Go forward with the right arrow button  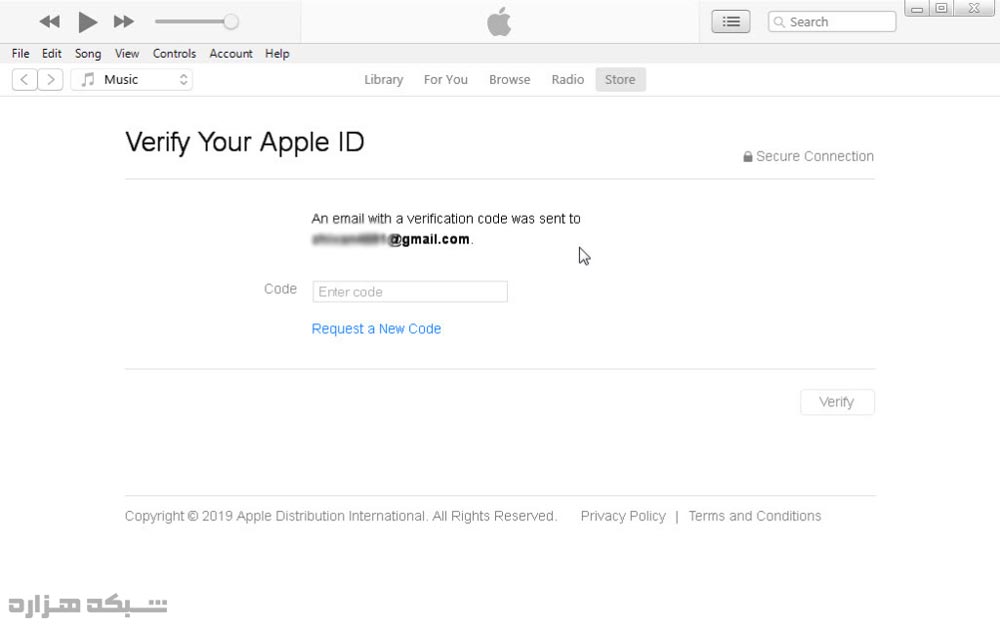tap(50, 80)
